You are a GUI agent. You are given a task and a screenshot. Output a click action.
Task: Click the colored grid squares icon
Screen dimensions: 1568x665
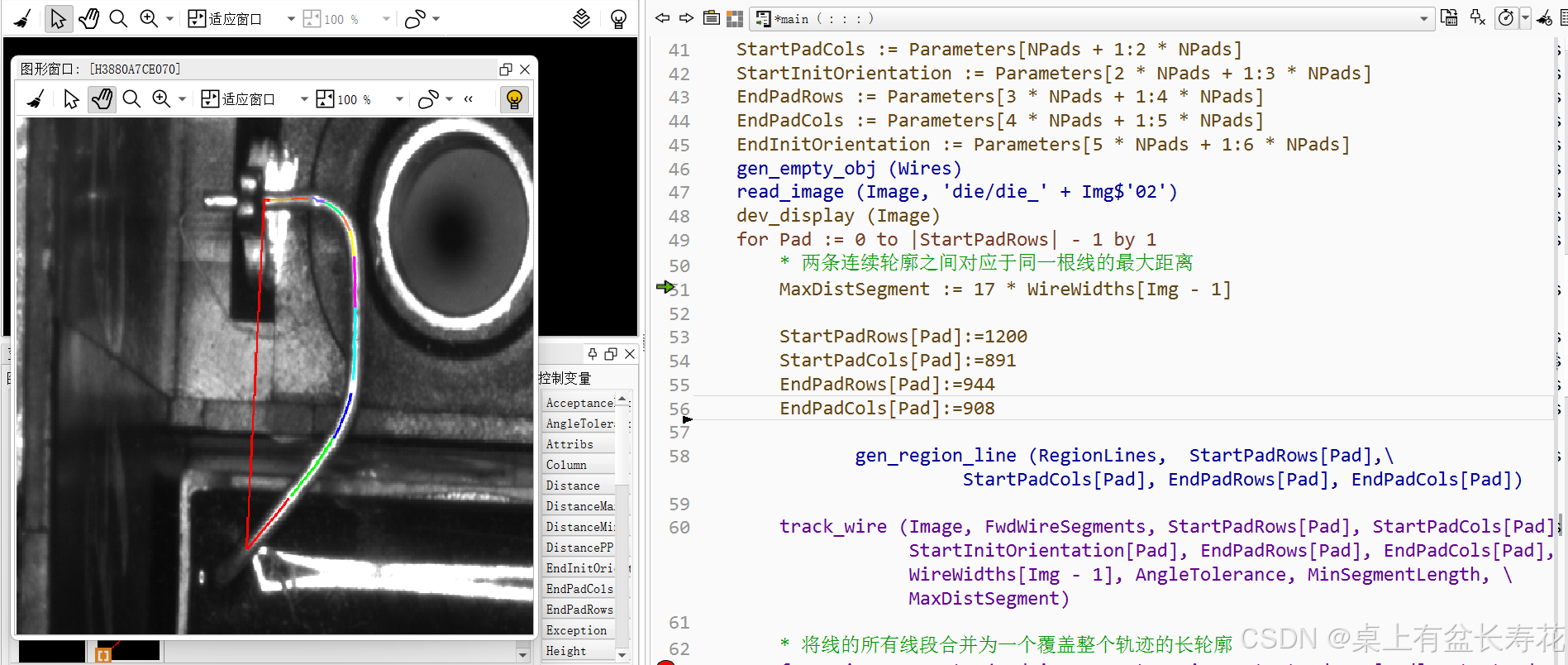(x=735, y=18)
